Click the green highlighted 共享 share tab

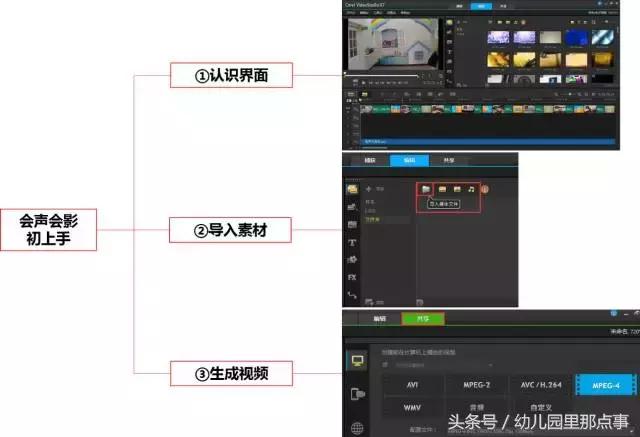[422, 319]
